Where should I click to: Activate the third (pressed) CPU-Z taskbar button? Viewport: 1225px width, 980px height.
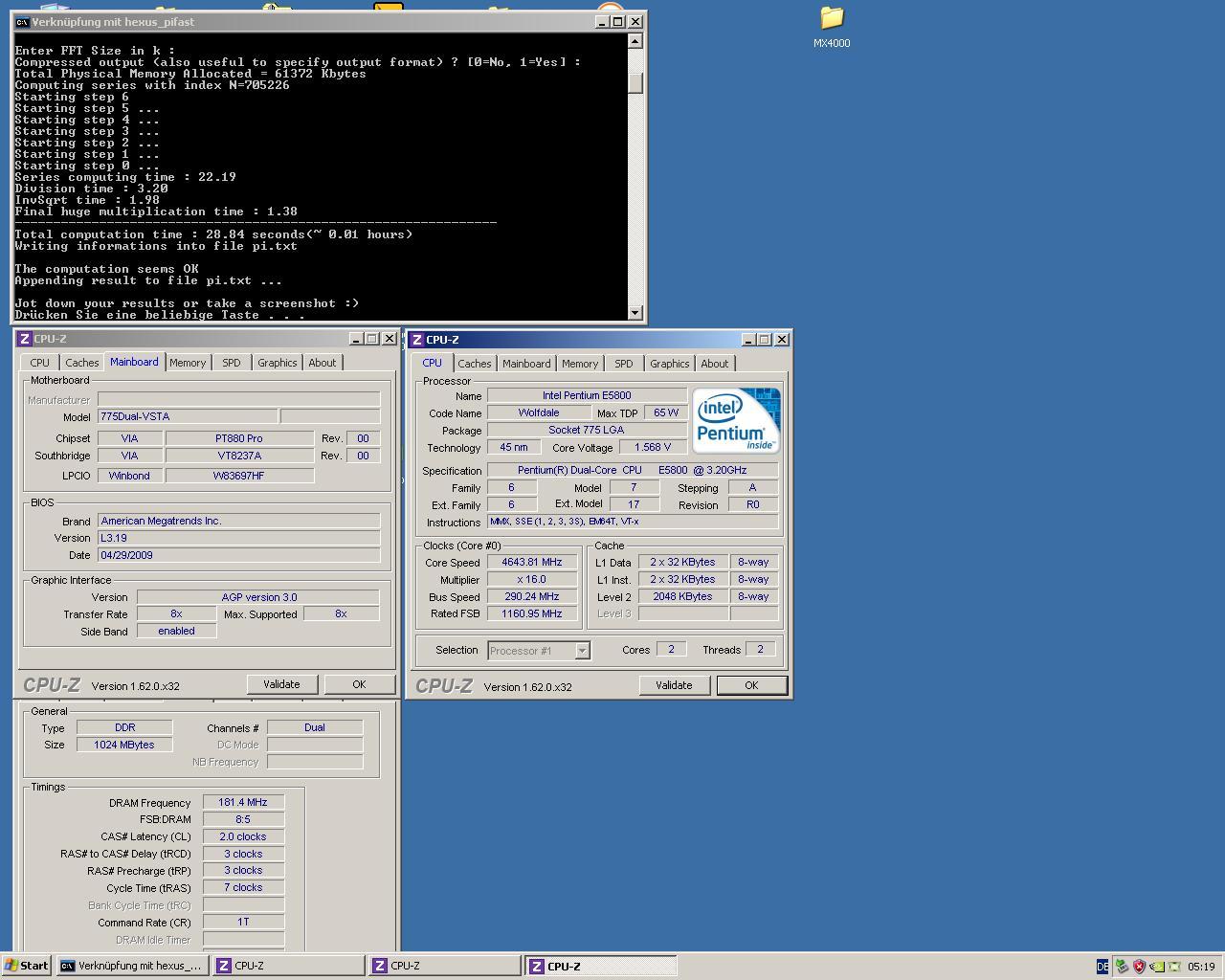pos(601,966)
